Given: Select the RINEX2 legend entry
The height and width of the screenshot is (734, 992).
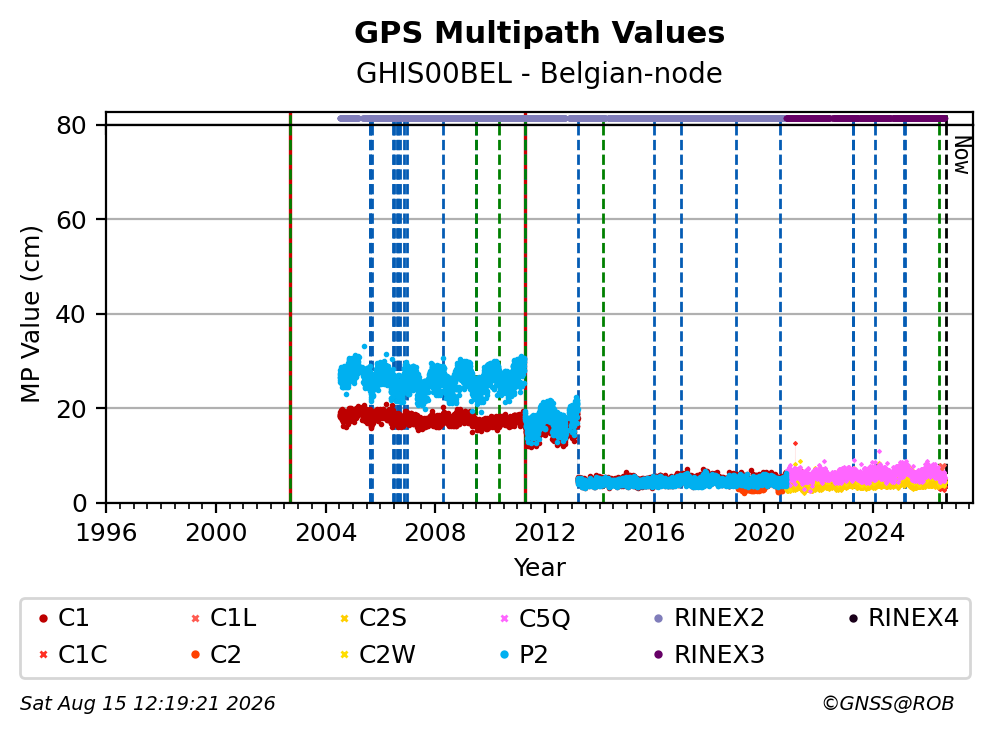Looking at the screenshot, I should 709,618.
